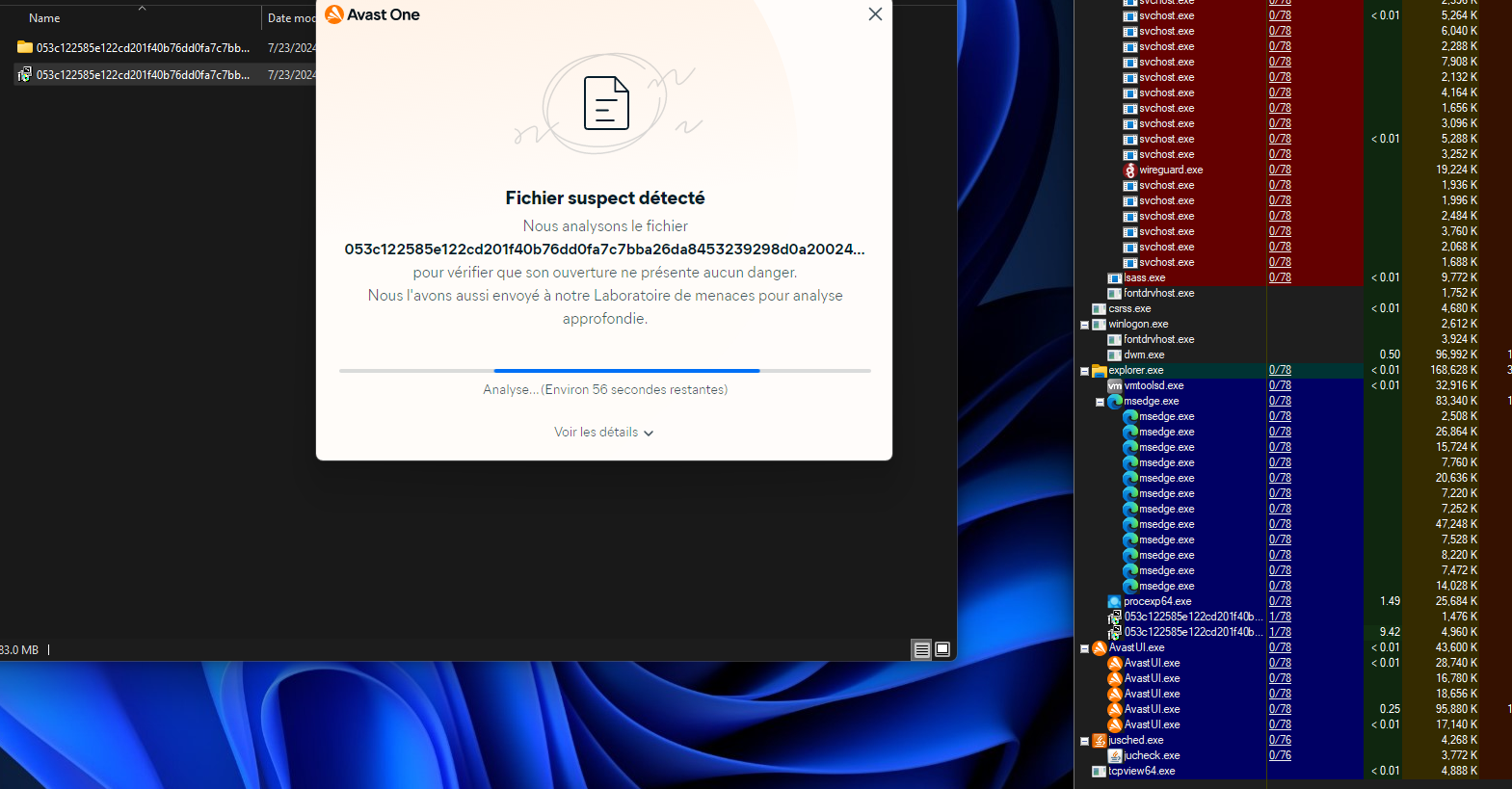Select the wireguard.exe process name
This screenshot has width=1512, height=789.
tap(1171, 170)
